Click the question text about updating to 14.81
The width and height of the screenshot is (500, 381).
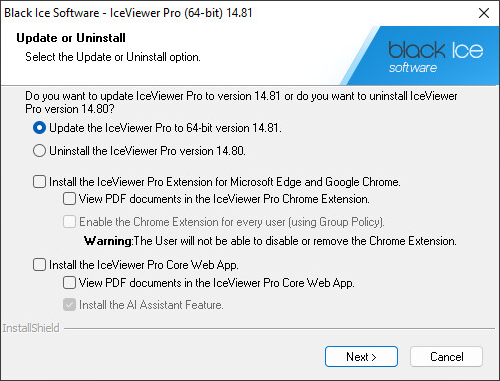[x=241, y=102]
